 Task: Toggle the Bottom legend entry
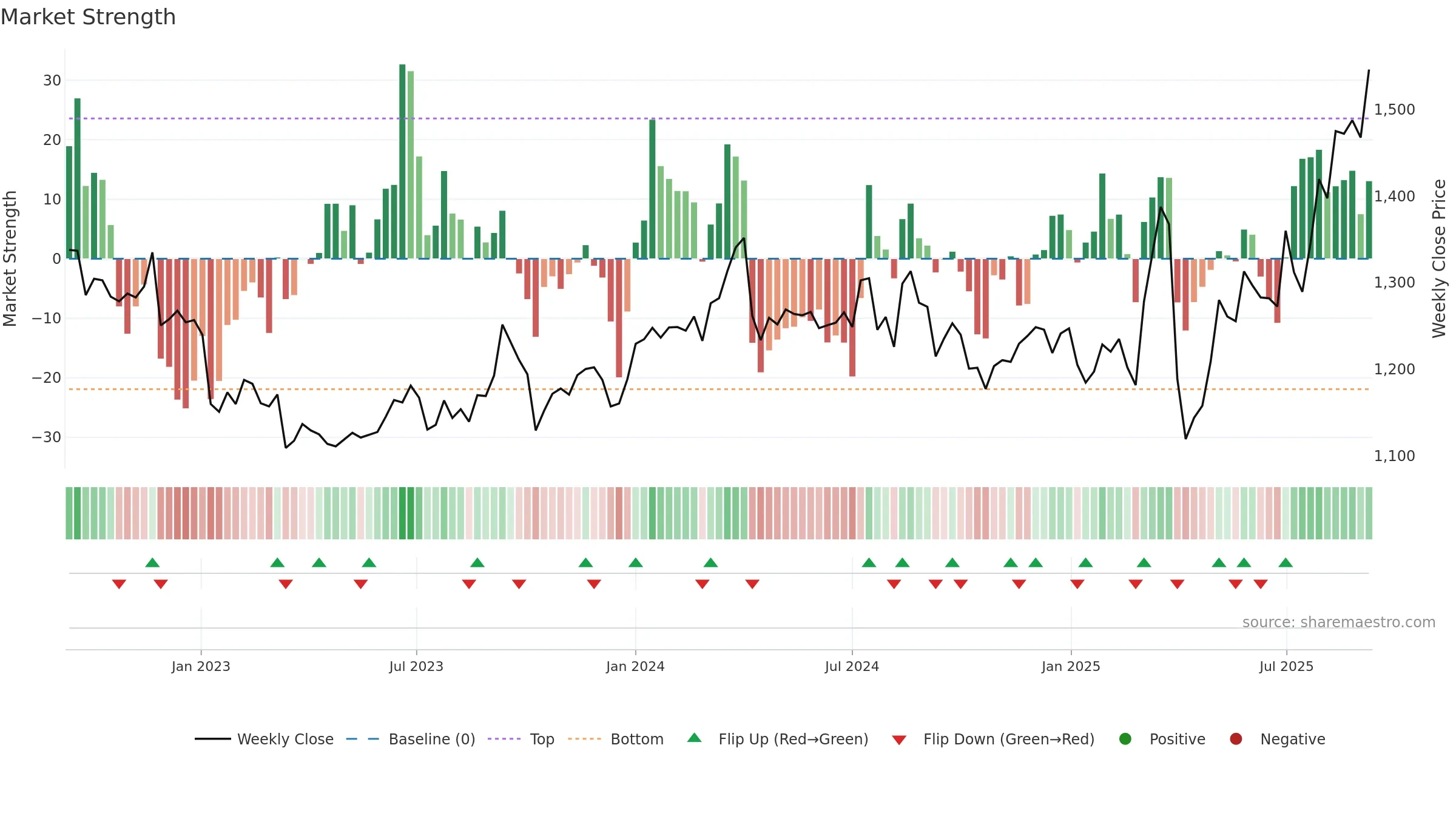pyautogui.click(x=616, y=739)
